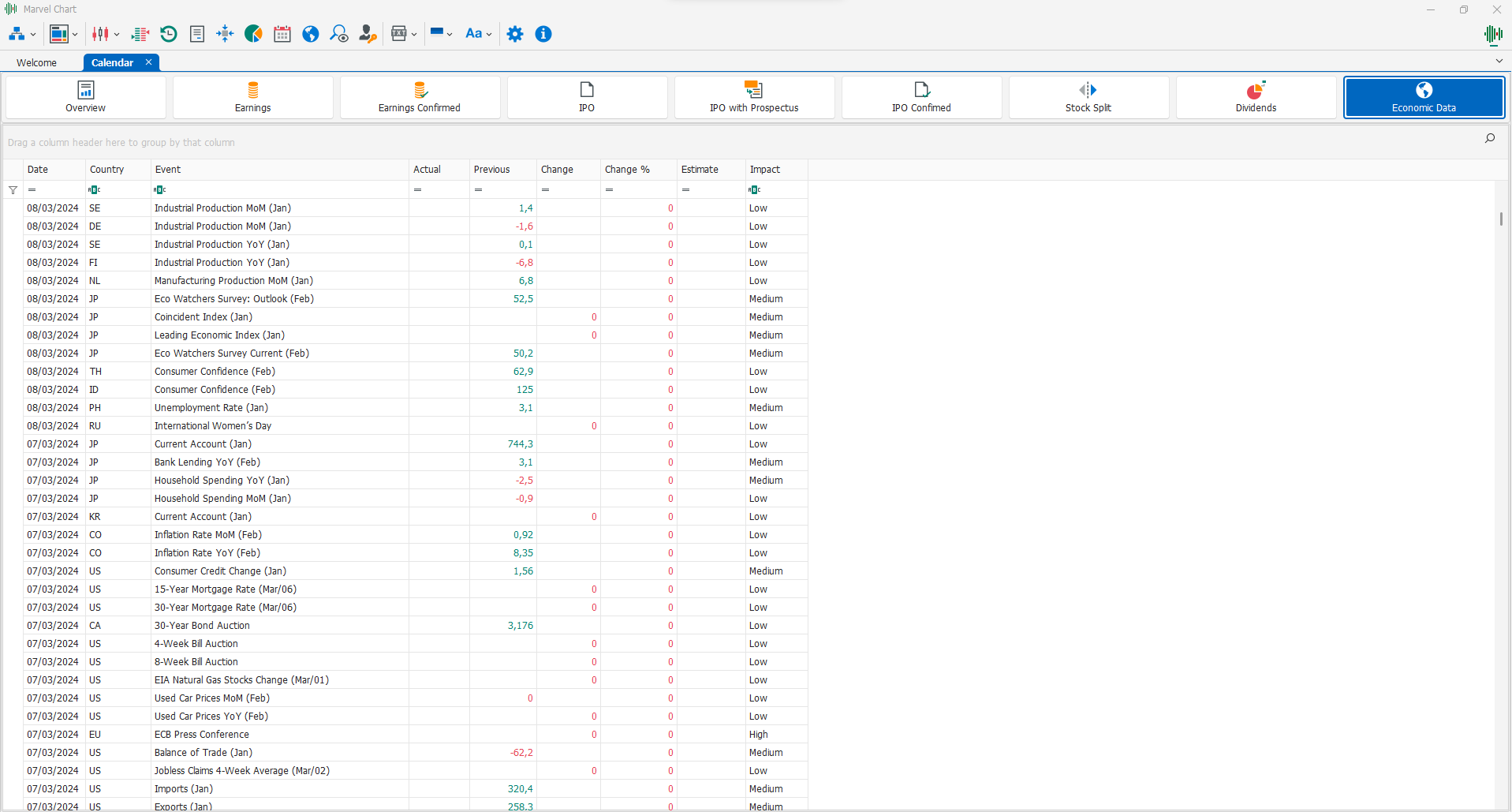1512x812 pixels.
Task: Open the Country column filter operator
Action: pos(95,190)
